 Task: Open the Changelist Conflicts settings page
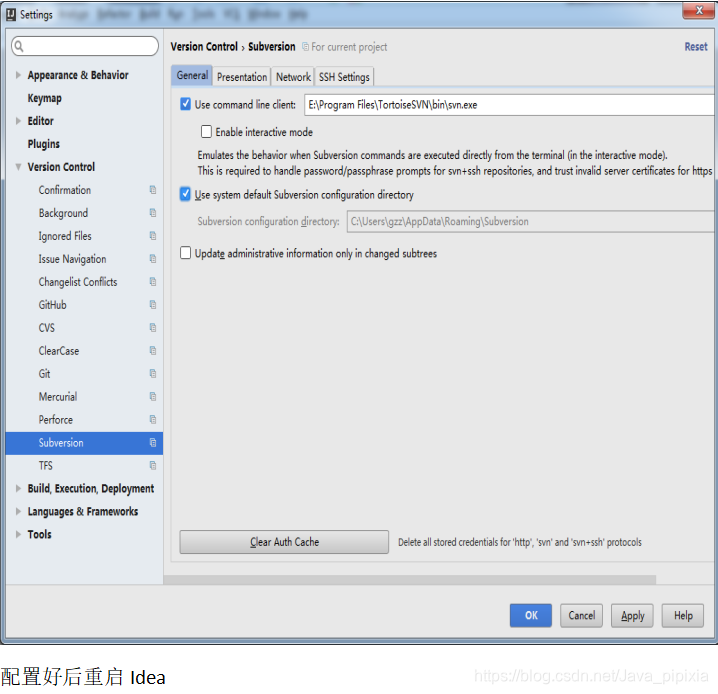click(78, 282)
